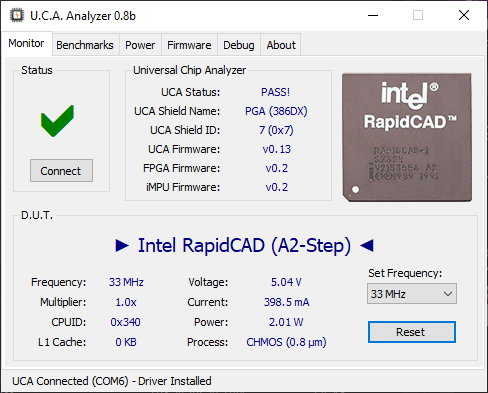Go to the Firmware tab
Image resolution: width=488 pixels, height=393 pixels.
point(189,45)
